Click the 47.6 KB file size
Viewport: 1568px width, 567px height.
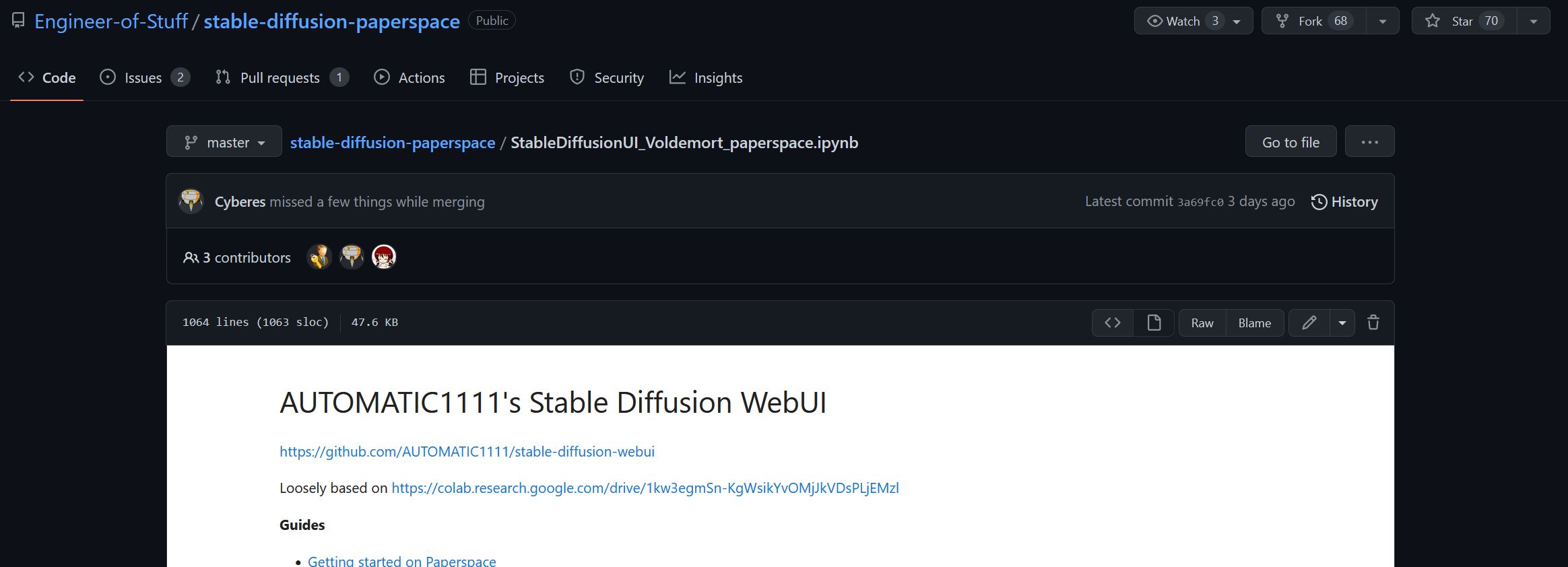point(374,322)
